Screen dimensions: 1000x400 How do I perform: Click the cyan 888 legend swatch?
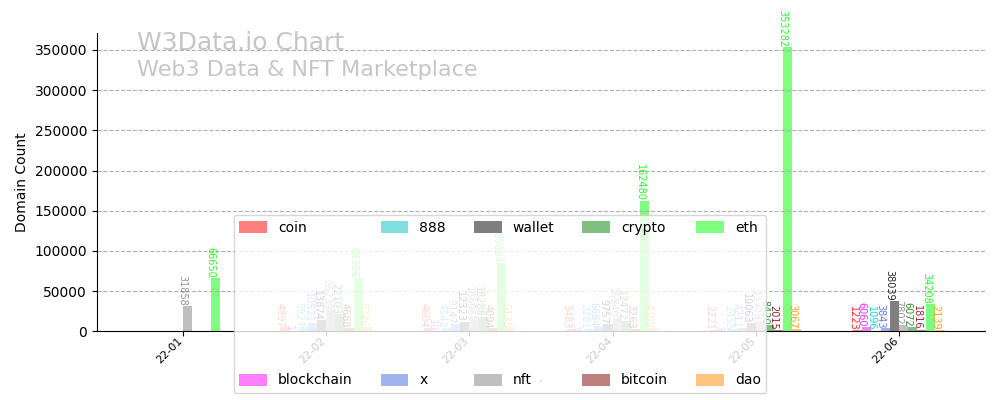[395, 228]
